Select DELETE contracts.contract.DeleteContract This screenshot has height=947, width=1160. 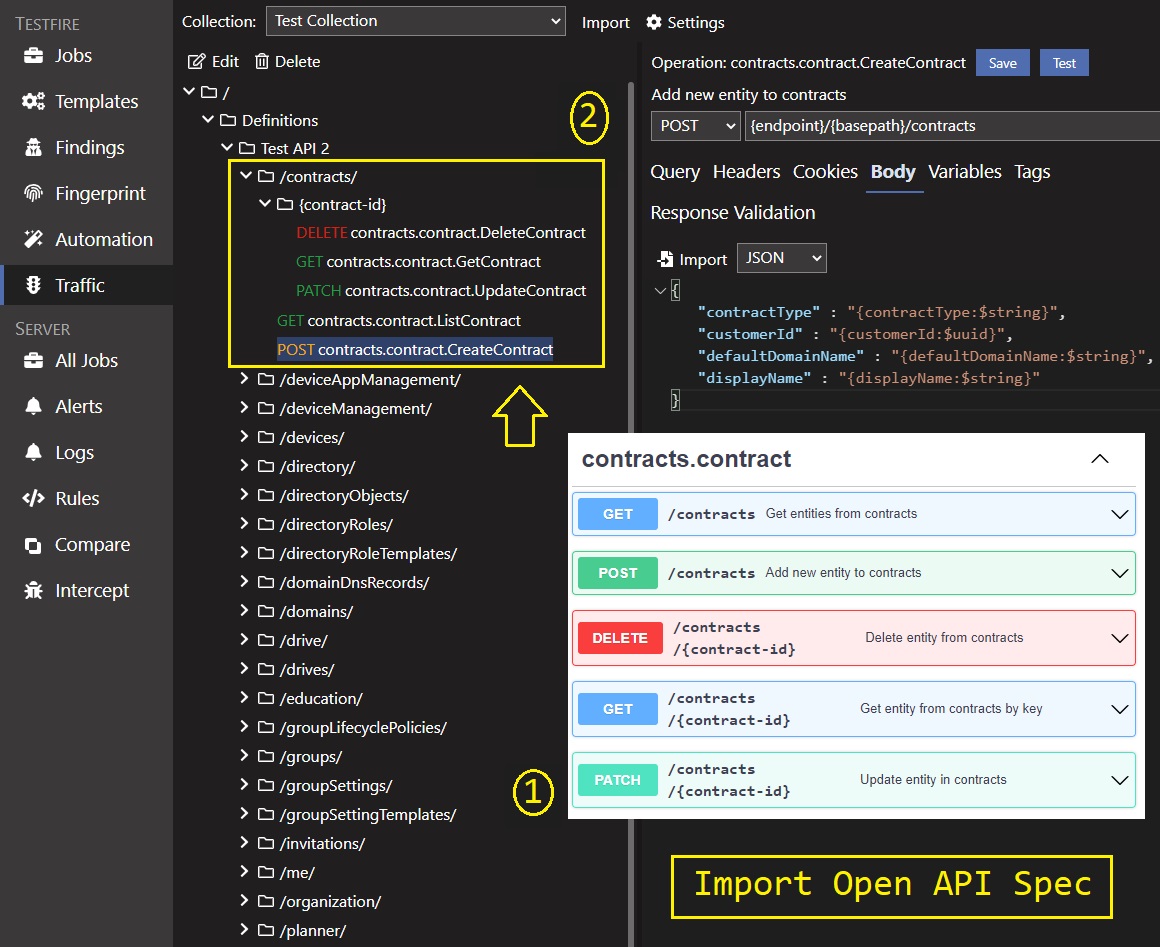click(441, 232)
